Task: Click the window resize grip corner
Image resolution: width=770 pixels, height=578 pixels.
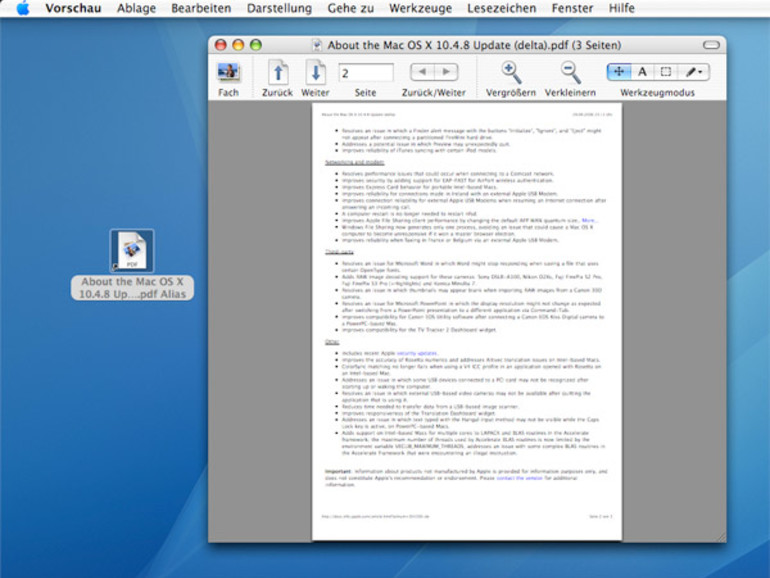Action: pyautogui.click(x=720, y=537)
